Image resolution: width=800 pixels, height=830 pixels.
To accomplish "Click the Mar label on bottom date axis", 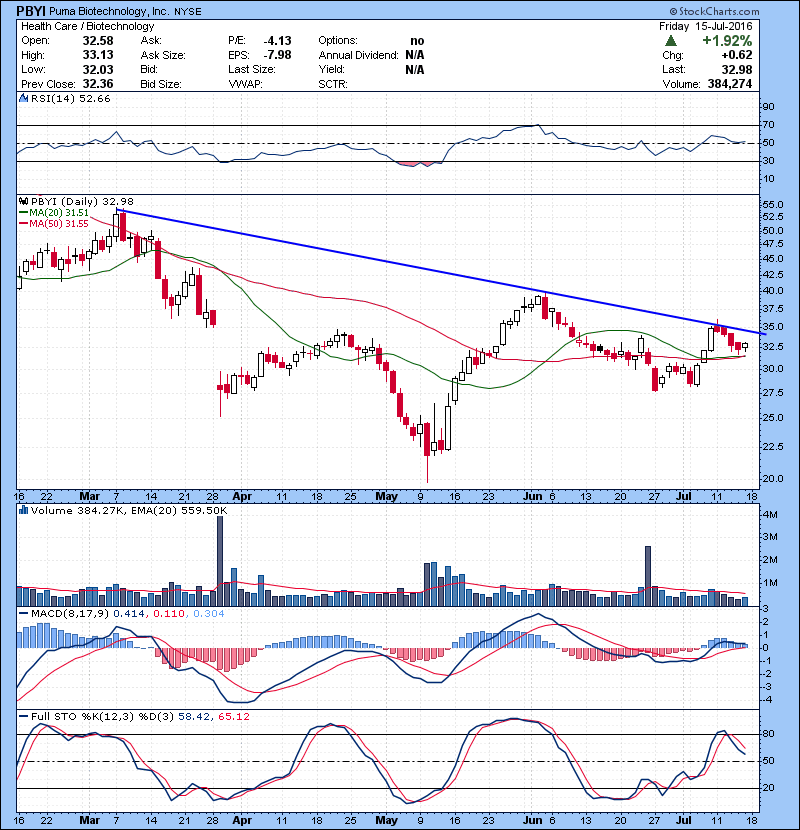I will point(89,820).
